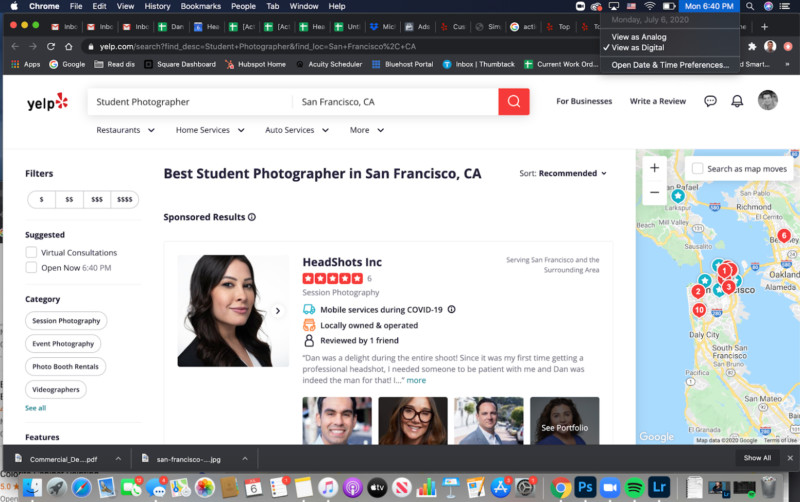
Task: Open Photoshop from the Dock
Action: (x=585, y=487)
